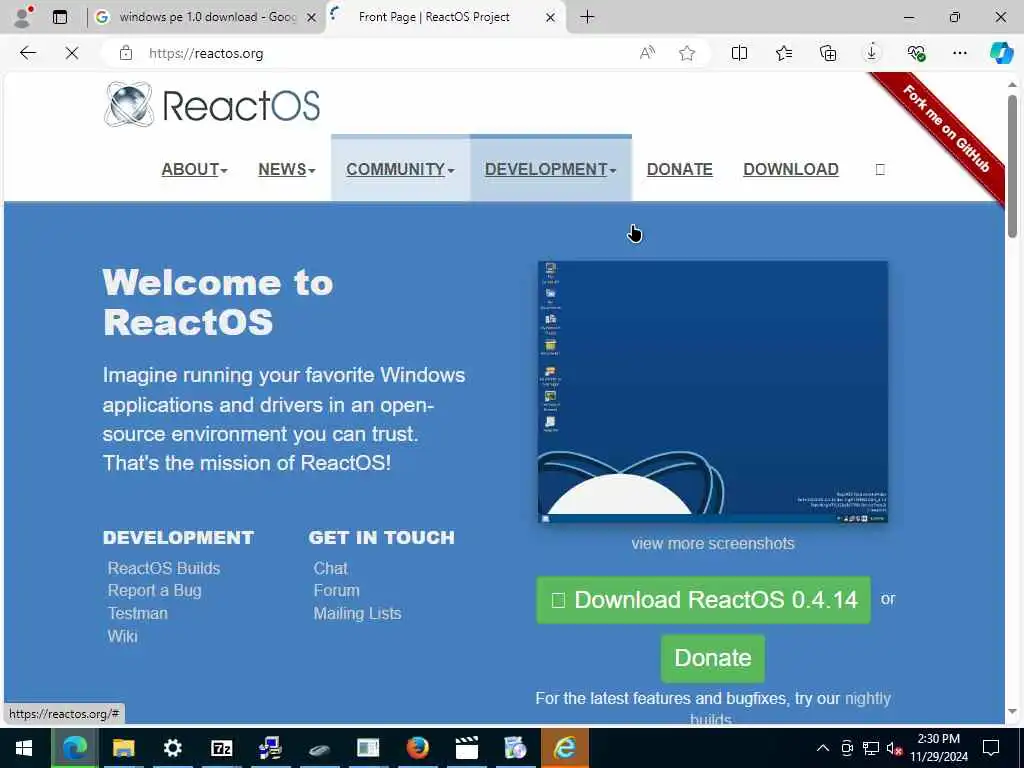Click the page vertical scrollbar thumb
This screenshot has width=1024, height=768.
click(x=1012, y=167)
